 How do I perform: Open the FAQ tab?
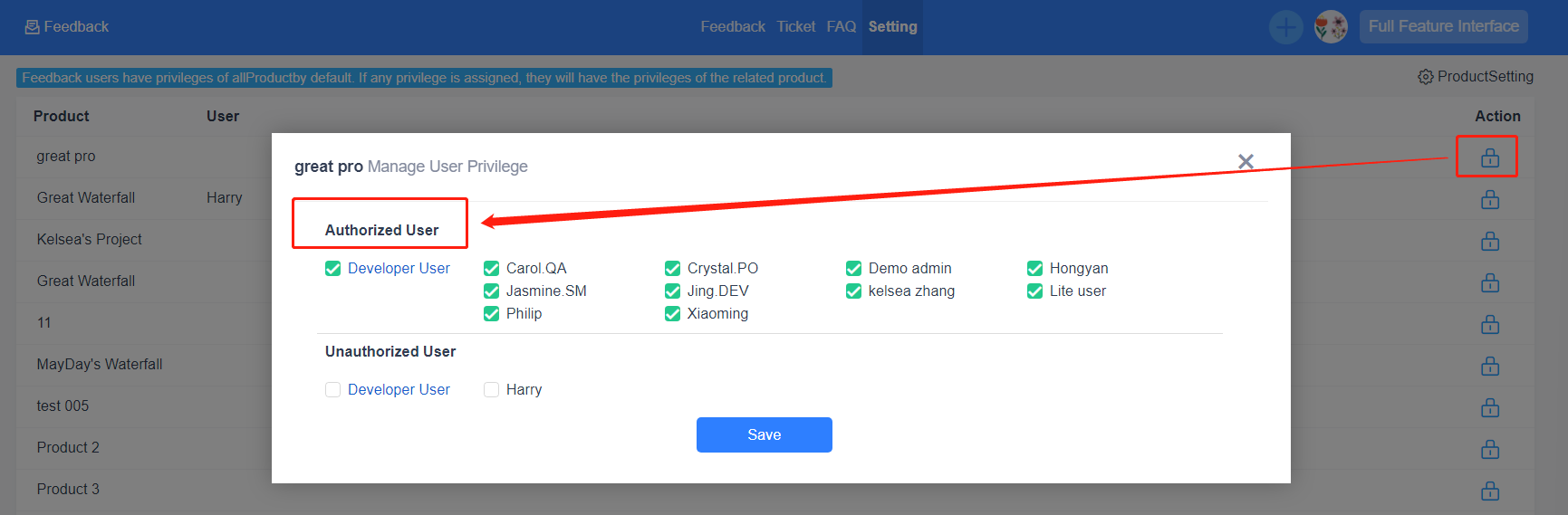coord(841,27)
